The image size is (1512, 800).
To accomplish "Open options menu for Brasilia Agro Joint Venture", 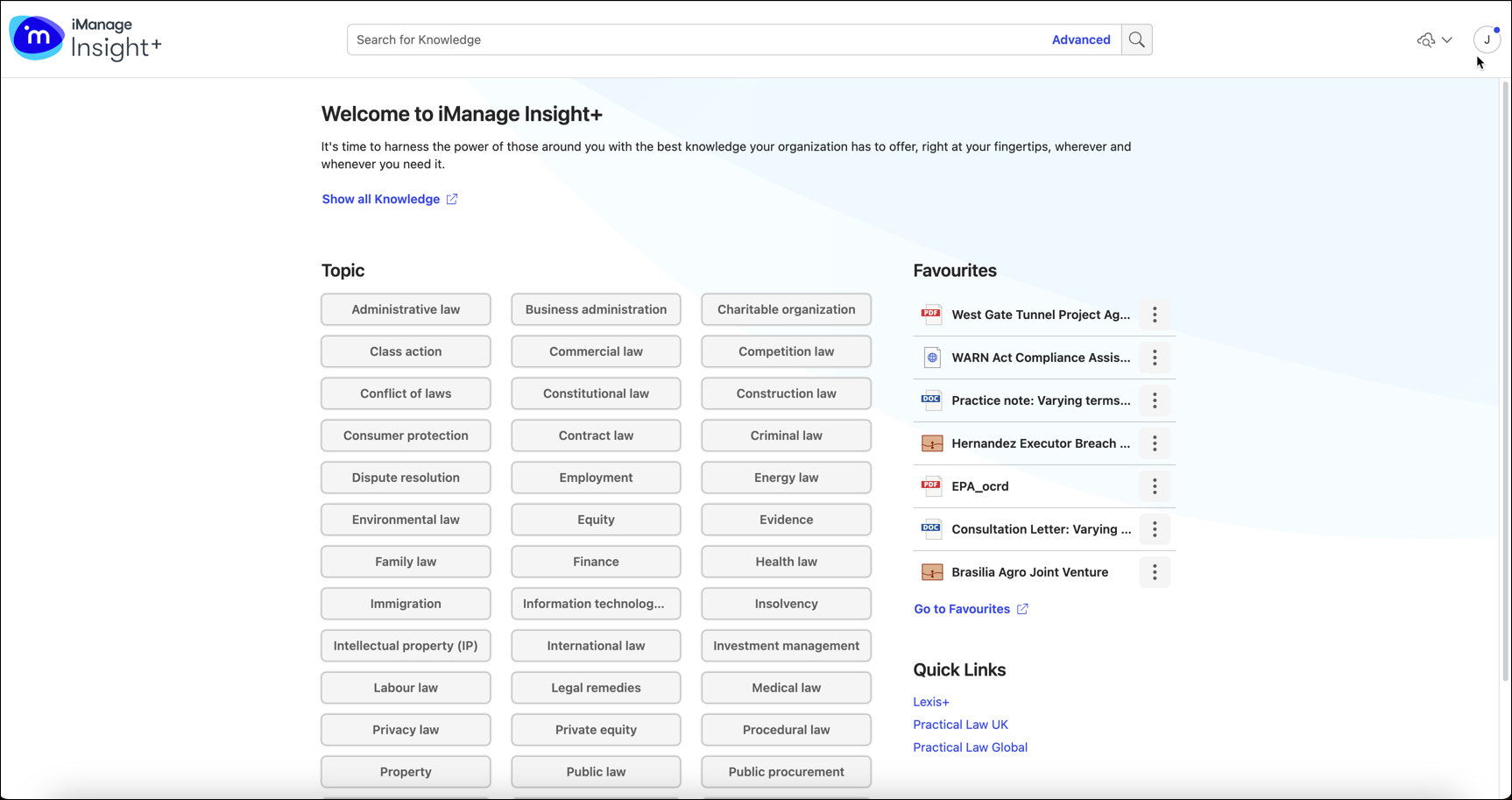I will point(1155,571).
